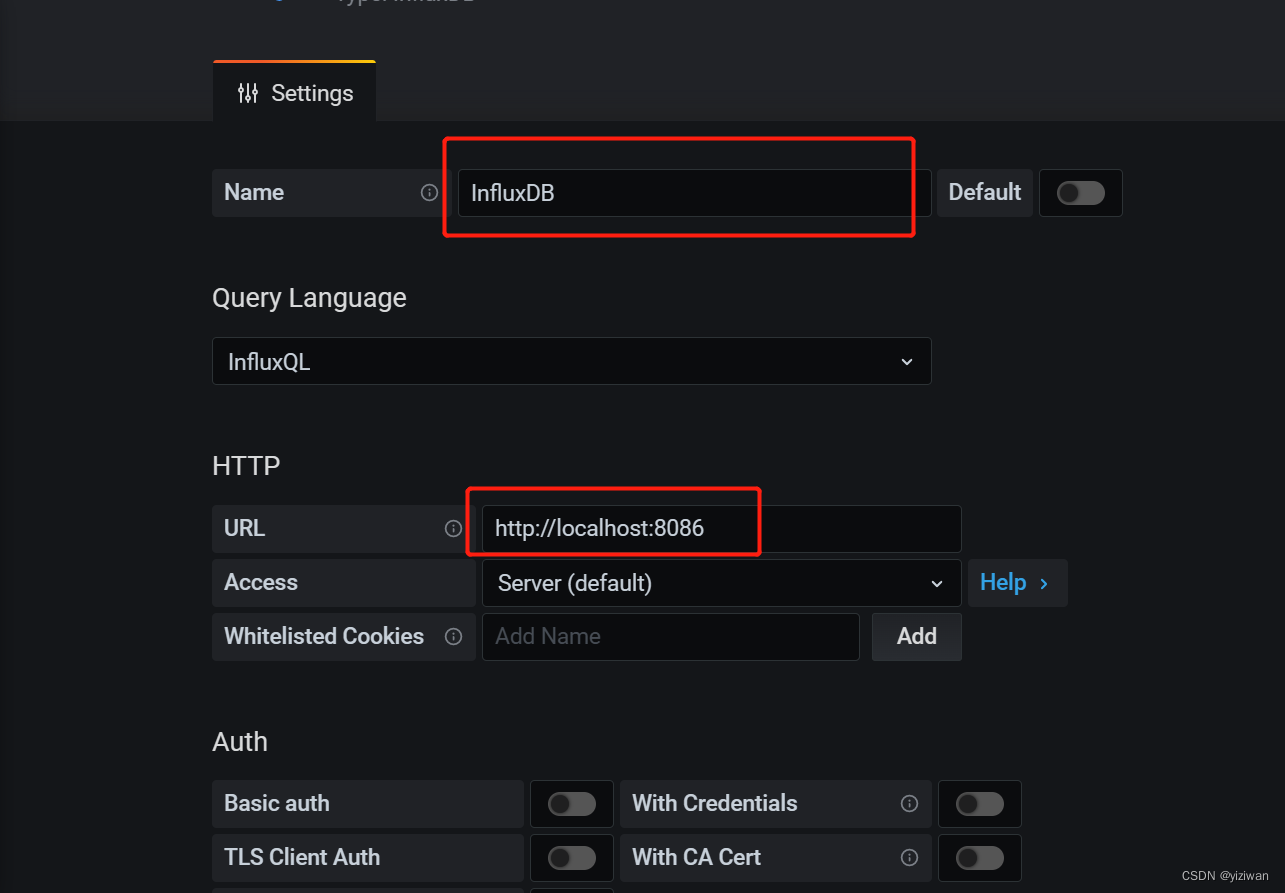Screen dimensions: 1285x893
Task: Enable the TLS Client Auth switch
Action: [571, 857]
